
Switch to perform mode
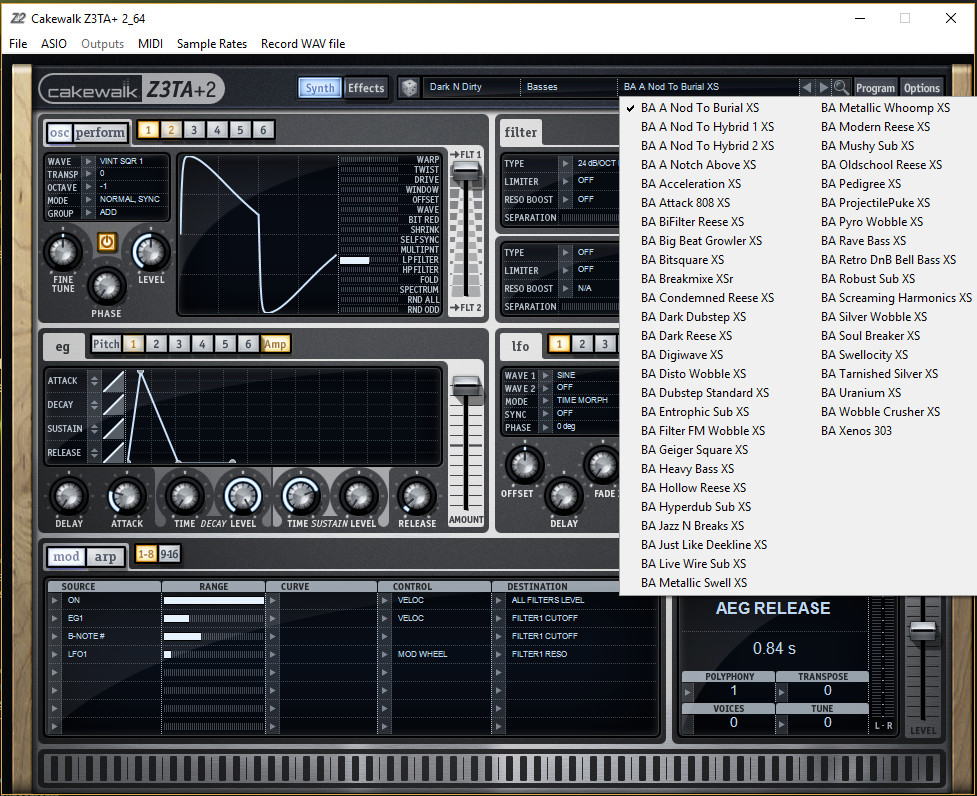103,132
